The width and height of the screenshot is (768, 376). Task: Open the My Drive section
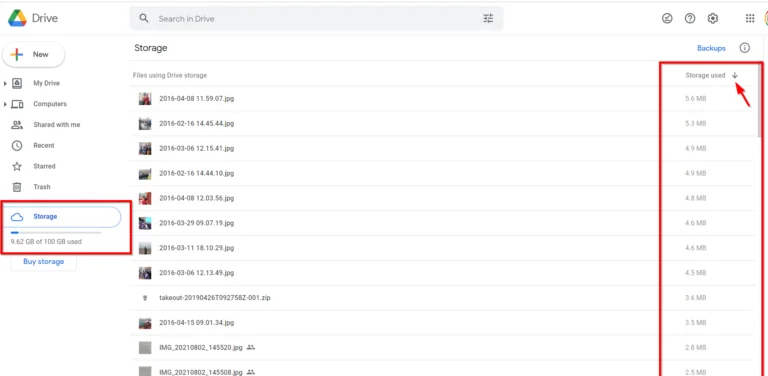pyautogui.click(x=47, y=83)
